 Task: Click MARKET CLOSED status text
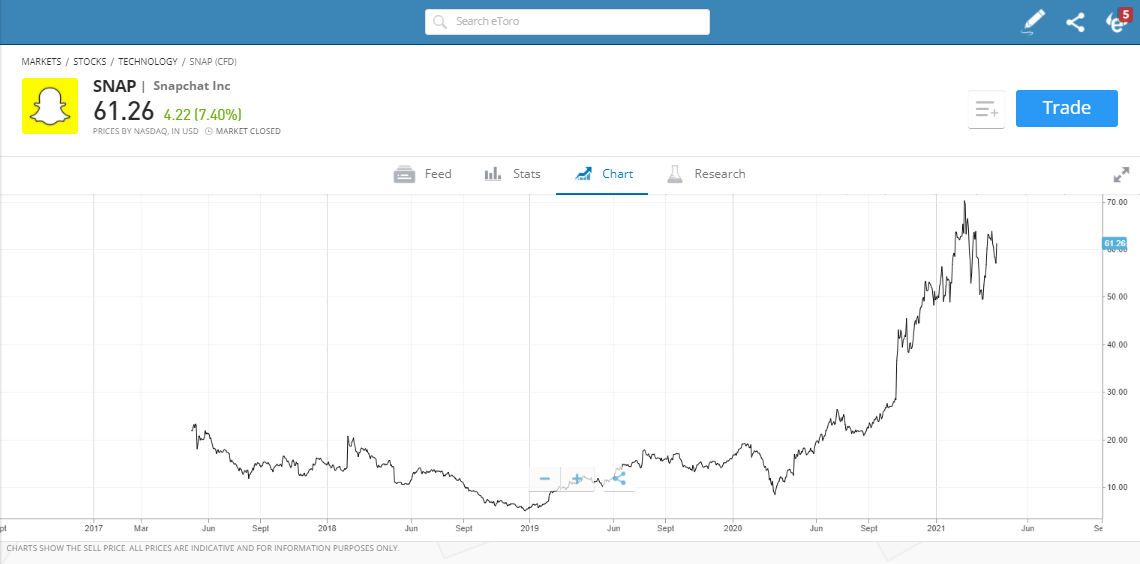248,132
